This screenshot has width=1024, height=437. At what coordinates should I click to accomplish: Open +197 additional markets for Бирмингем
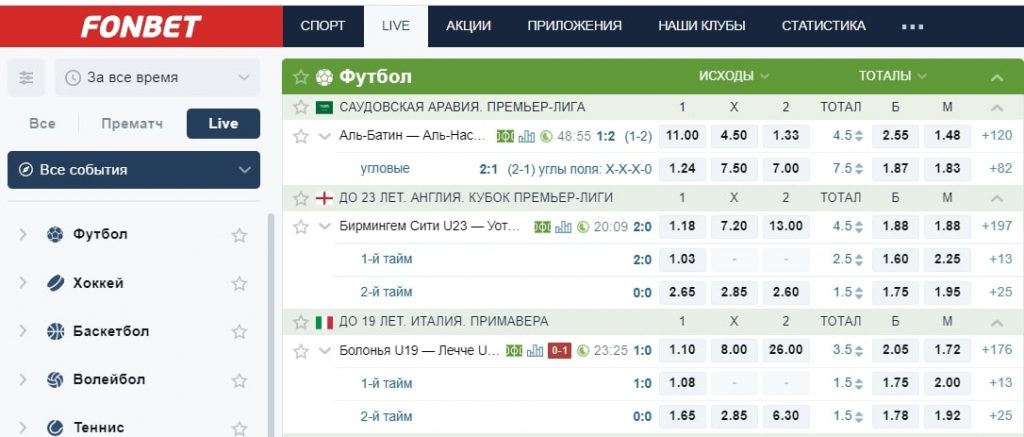click(x=997, y=227)
